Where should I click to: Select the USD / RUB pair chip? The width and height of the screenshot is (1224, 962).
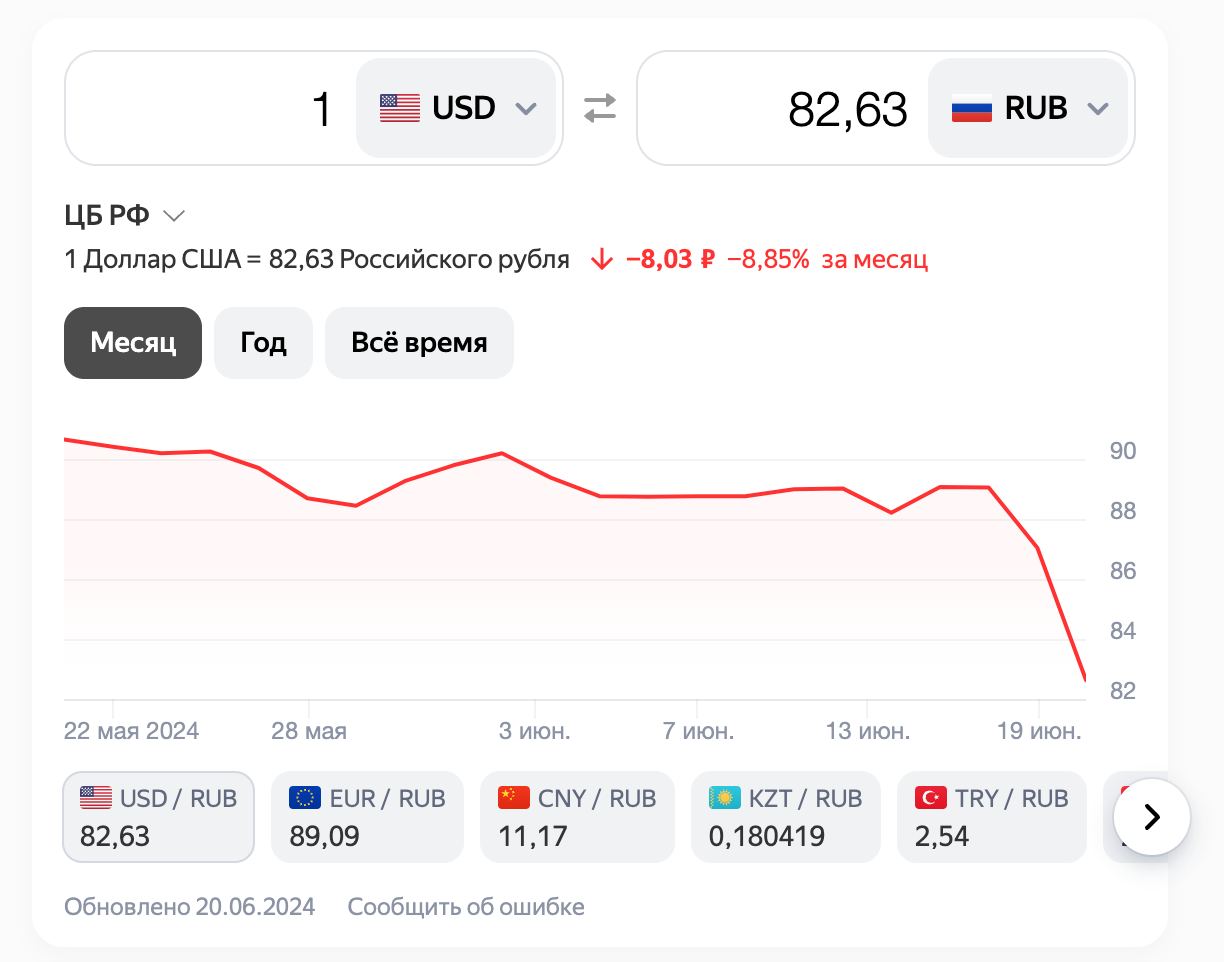coord(158,817)
